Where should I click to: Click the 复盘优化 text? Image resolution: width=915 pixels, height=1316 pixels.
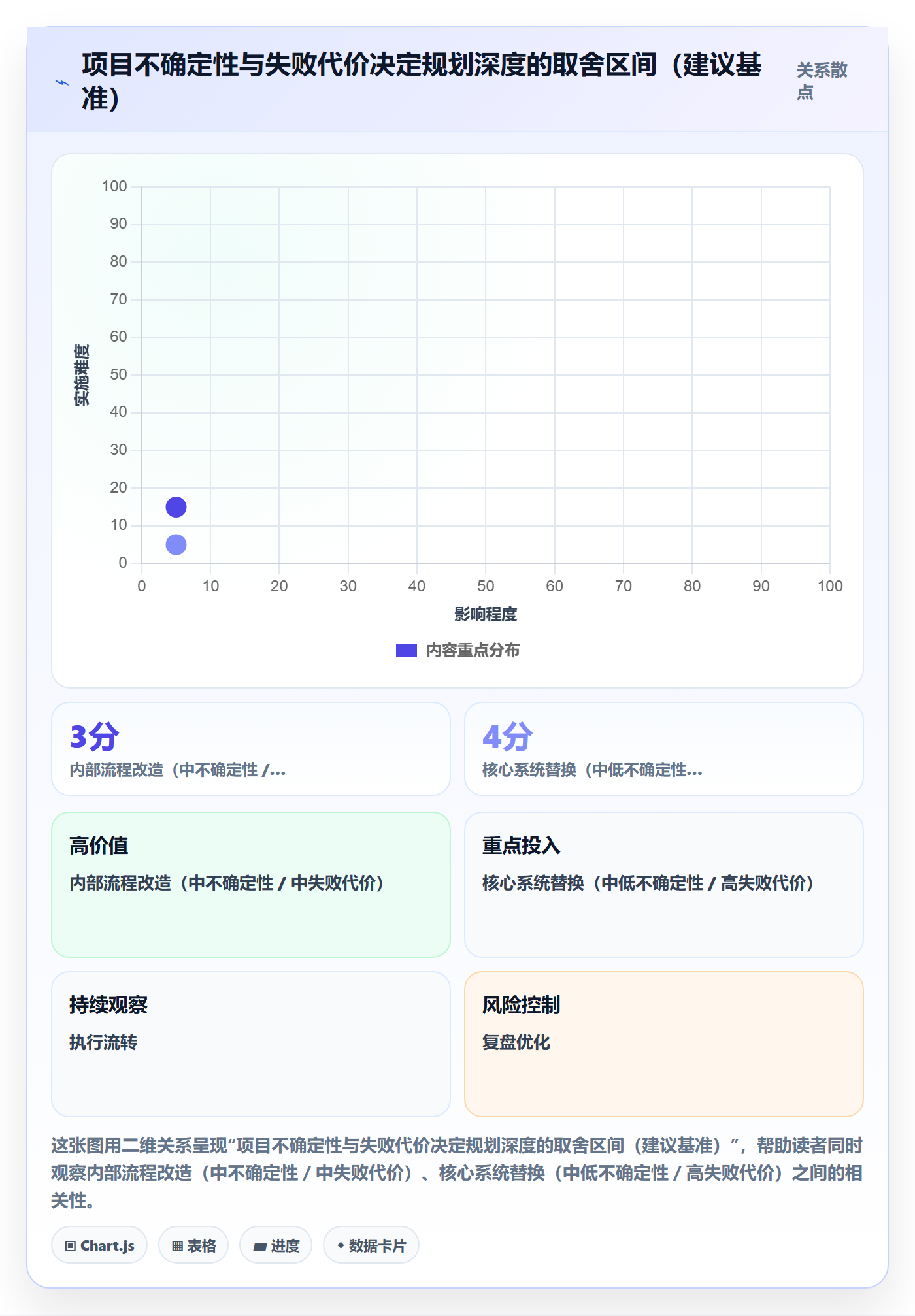[516, 1042]
